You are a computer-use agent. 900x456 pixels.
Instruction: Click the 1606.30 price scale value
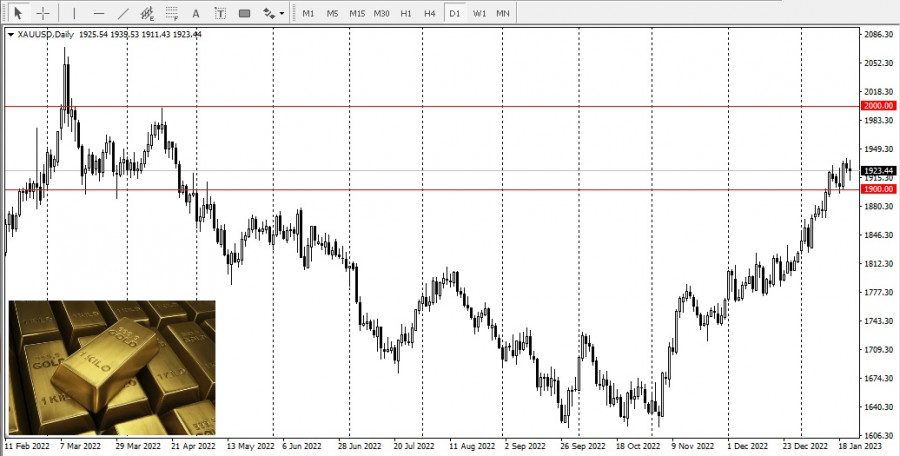pos(878,435)
